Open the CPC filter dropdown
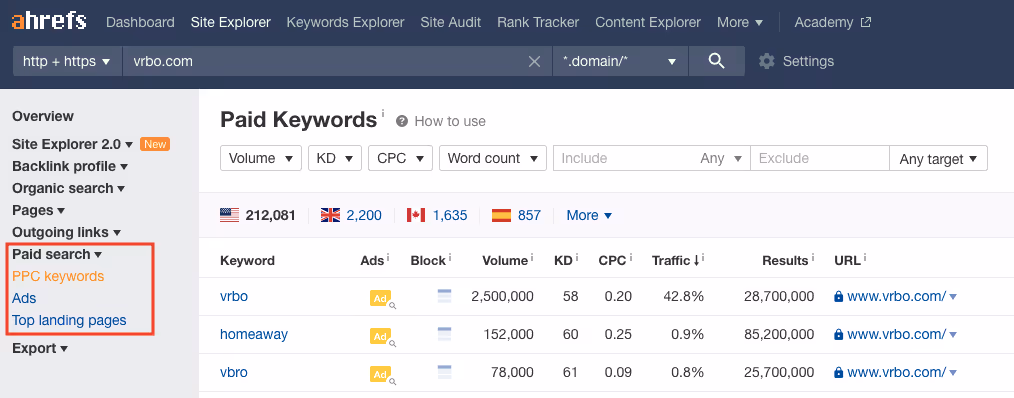 (x=400, y=159)
